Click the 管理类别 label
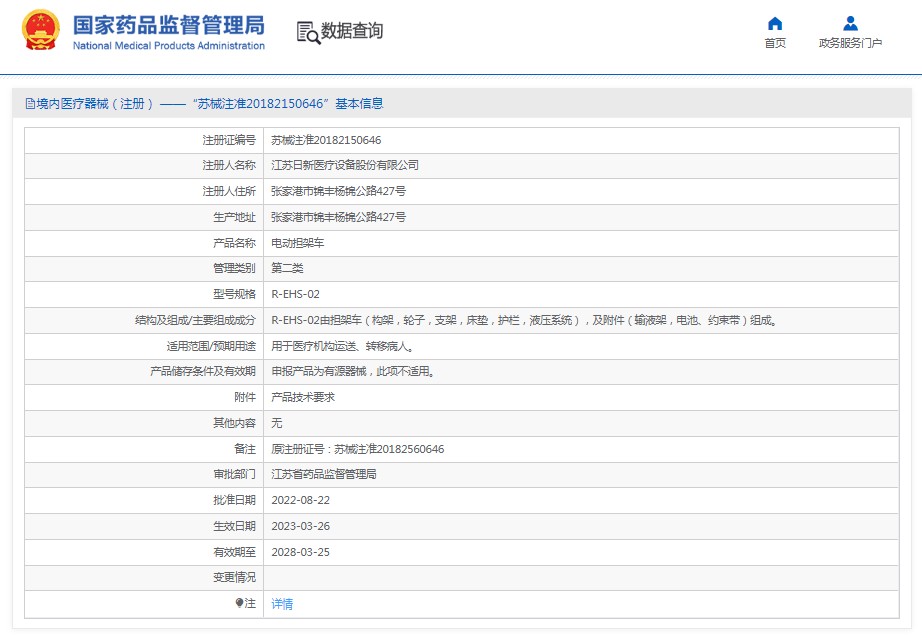This screenshot has width=922, height=640. 234,268
